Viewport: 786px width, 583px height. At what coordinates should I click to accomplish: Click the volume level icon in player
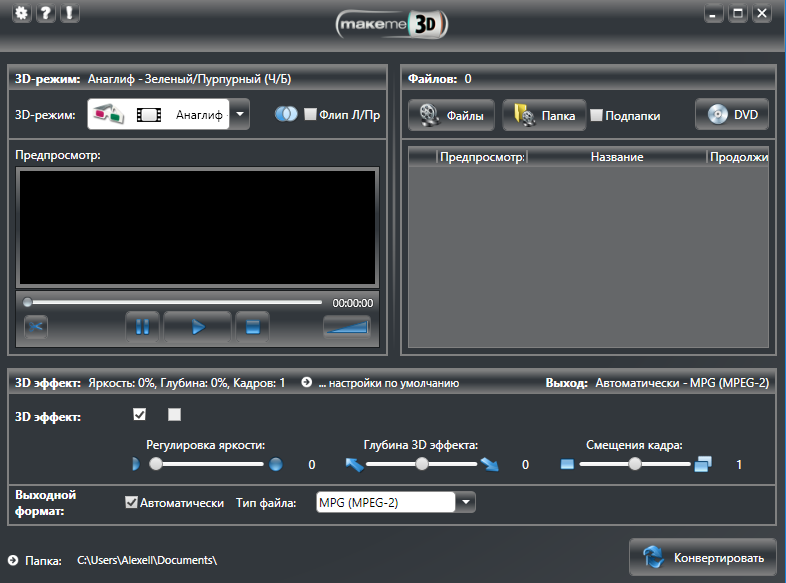click(346, 326)
